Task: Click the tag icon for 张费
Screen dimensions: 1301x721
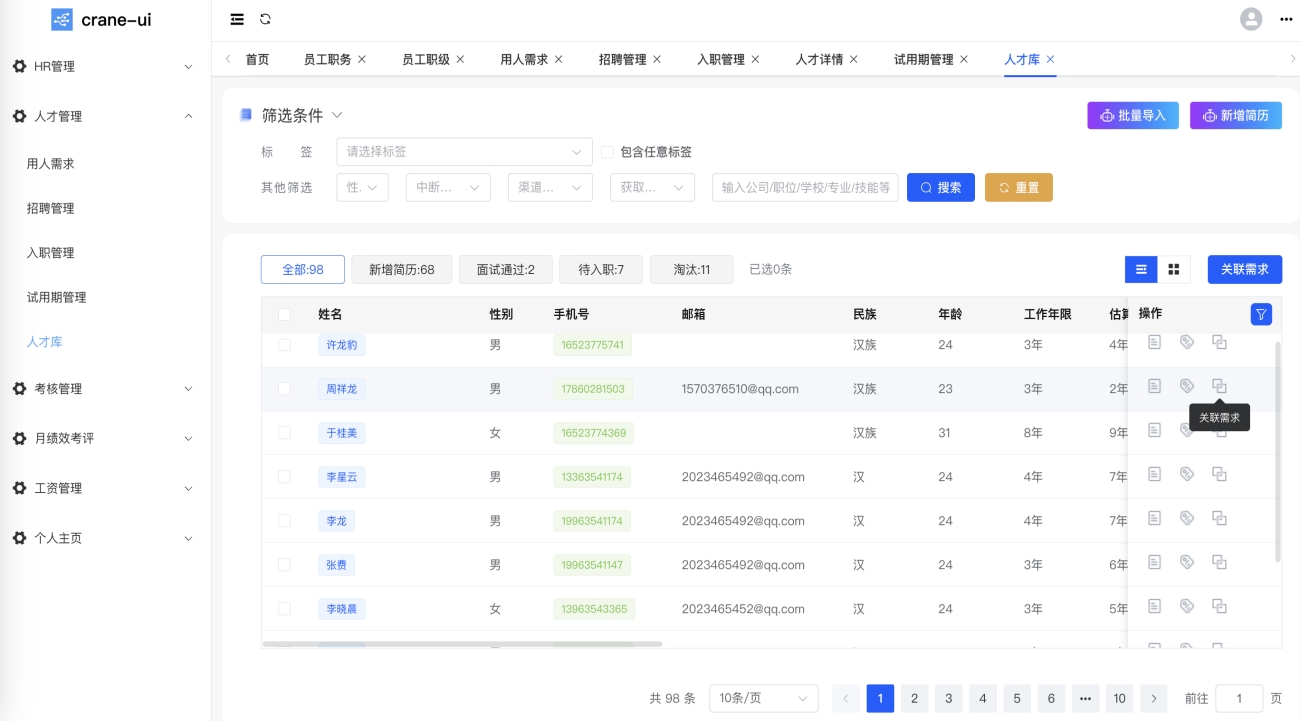Action: pos(1187,562)
